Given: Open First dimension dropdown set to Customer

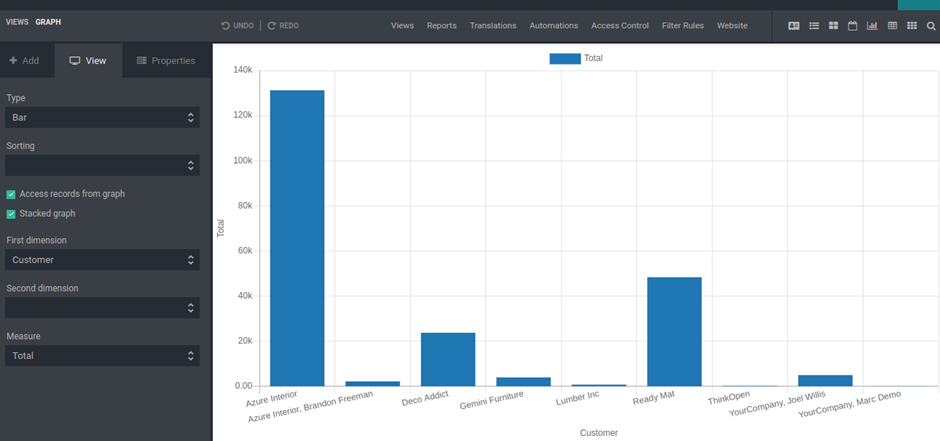Looking at the screenshot, I should [102, 260].
